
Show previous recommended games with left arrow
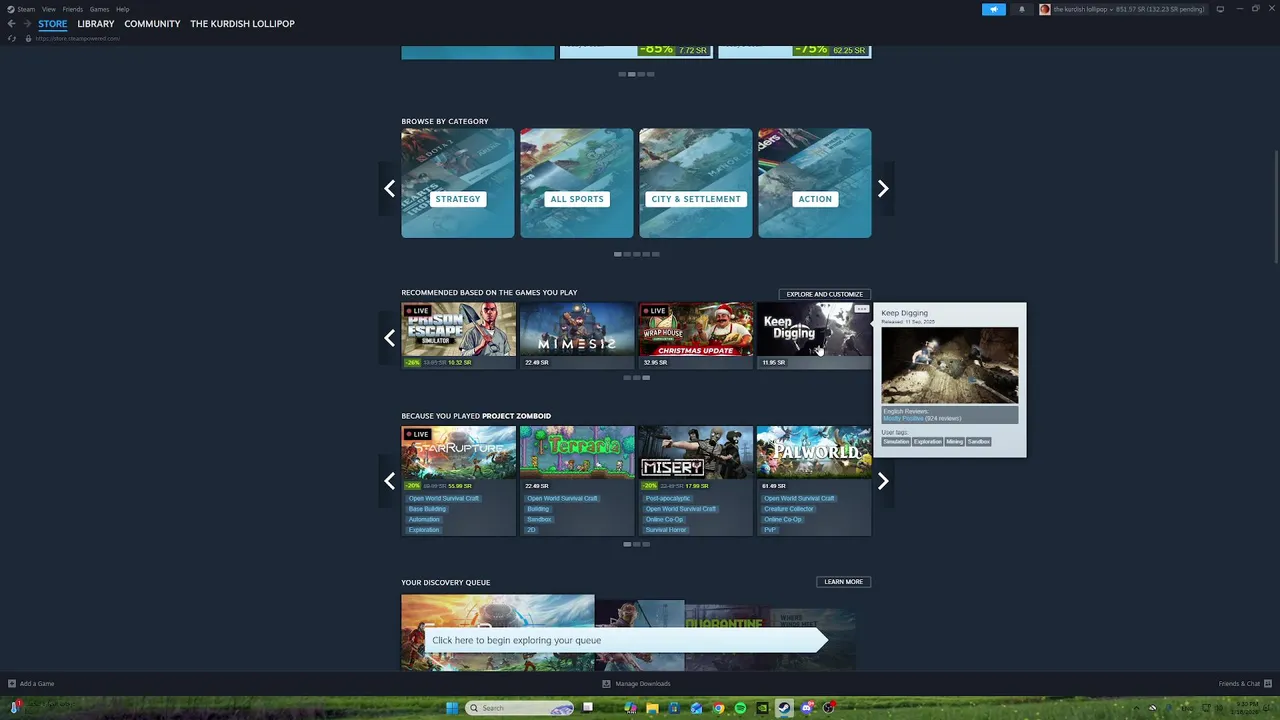390,338
